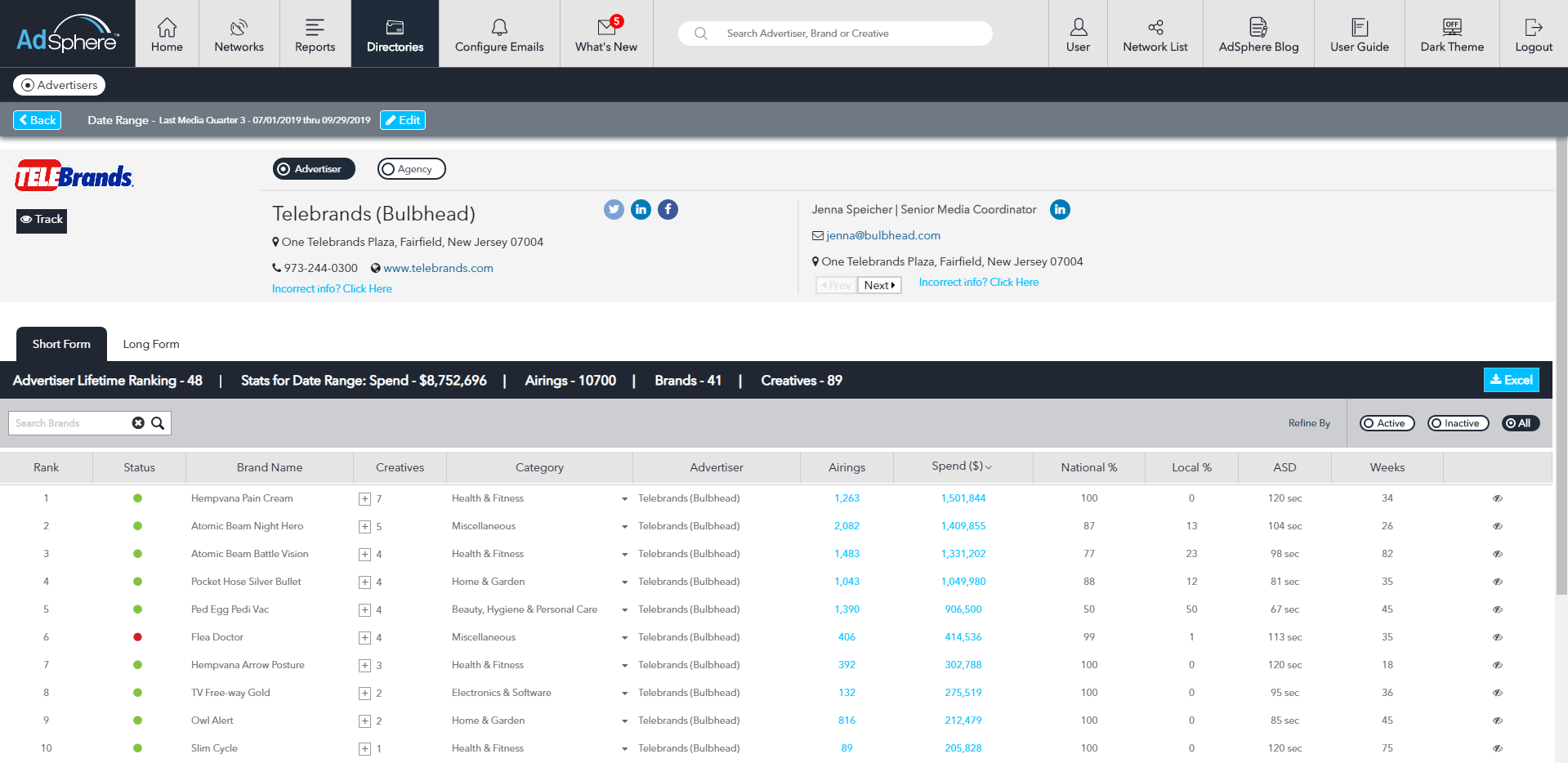This screenshot has height=763, width=1568.
Task: Click the eye icon for Atomic Beam Night Hero
Action: pos(1498,526)
